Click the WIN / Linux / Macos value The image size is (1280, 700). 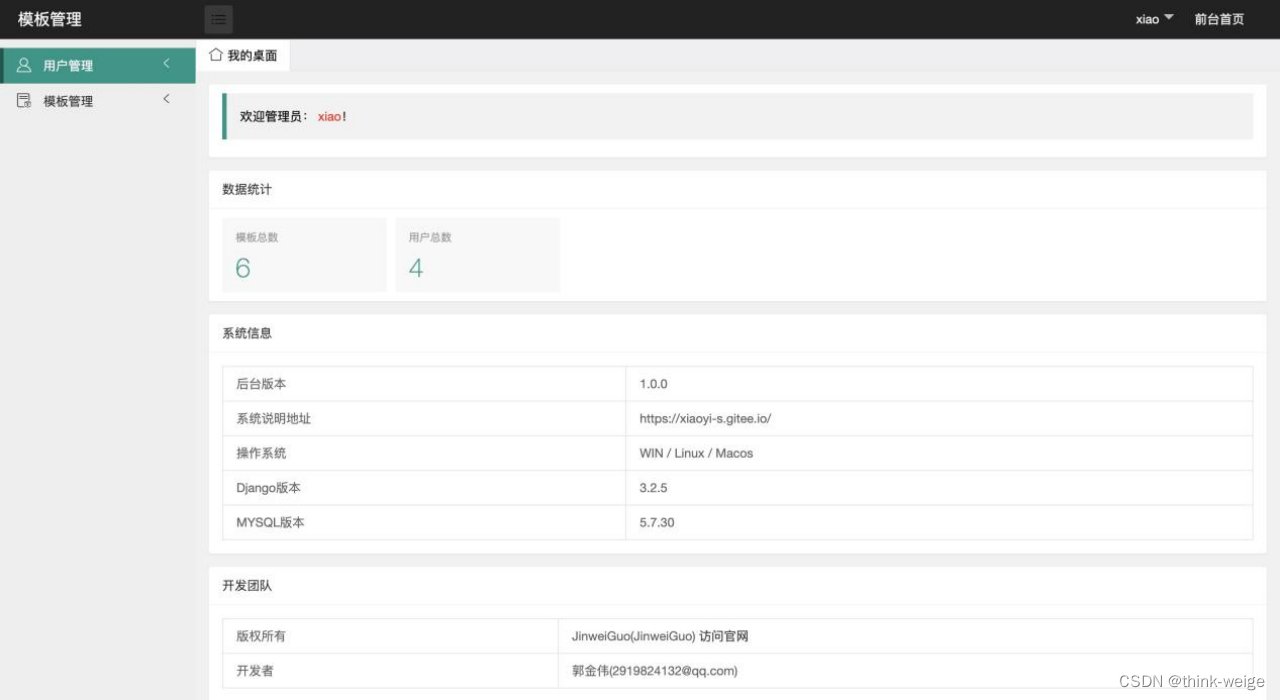pyautogui.click(x=696, y=453)
